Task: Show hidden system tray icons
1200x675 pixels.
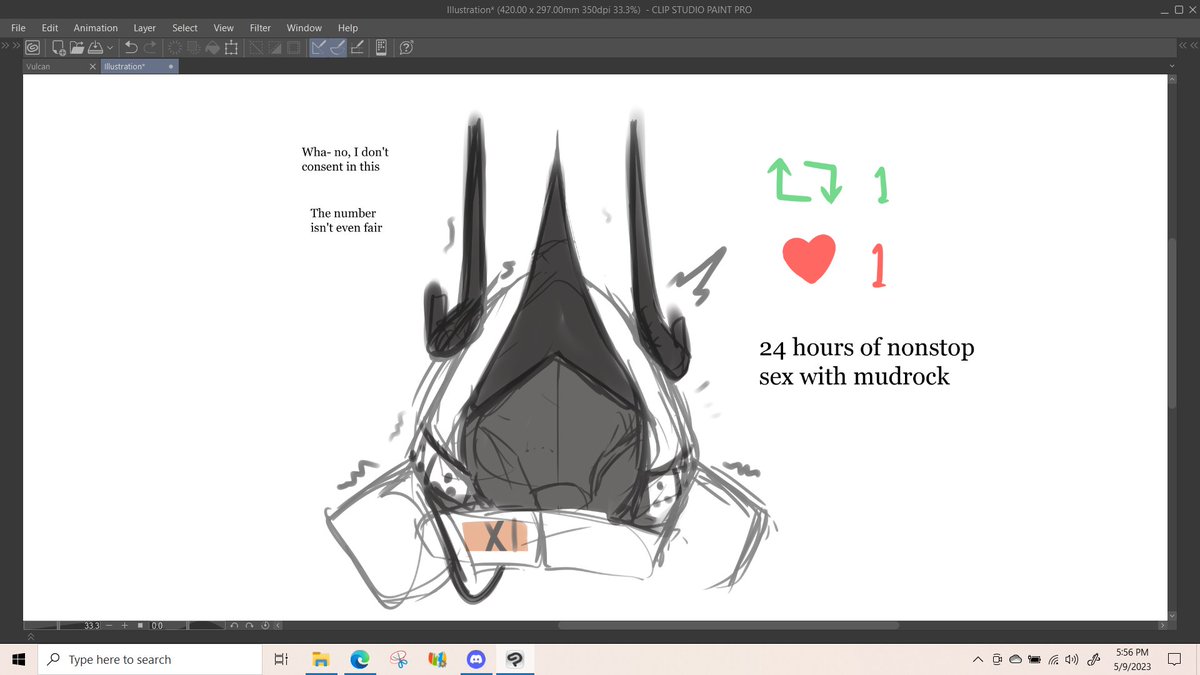Action: pyautogui.click(x=979, y=659)
